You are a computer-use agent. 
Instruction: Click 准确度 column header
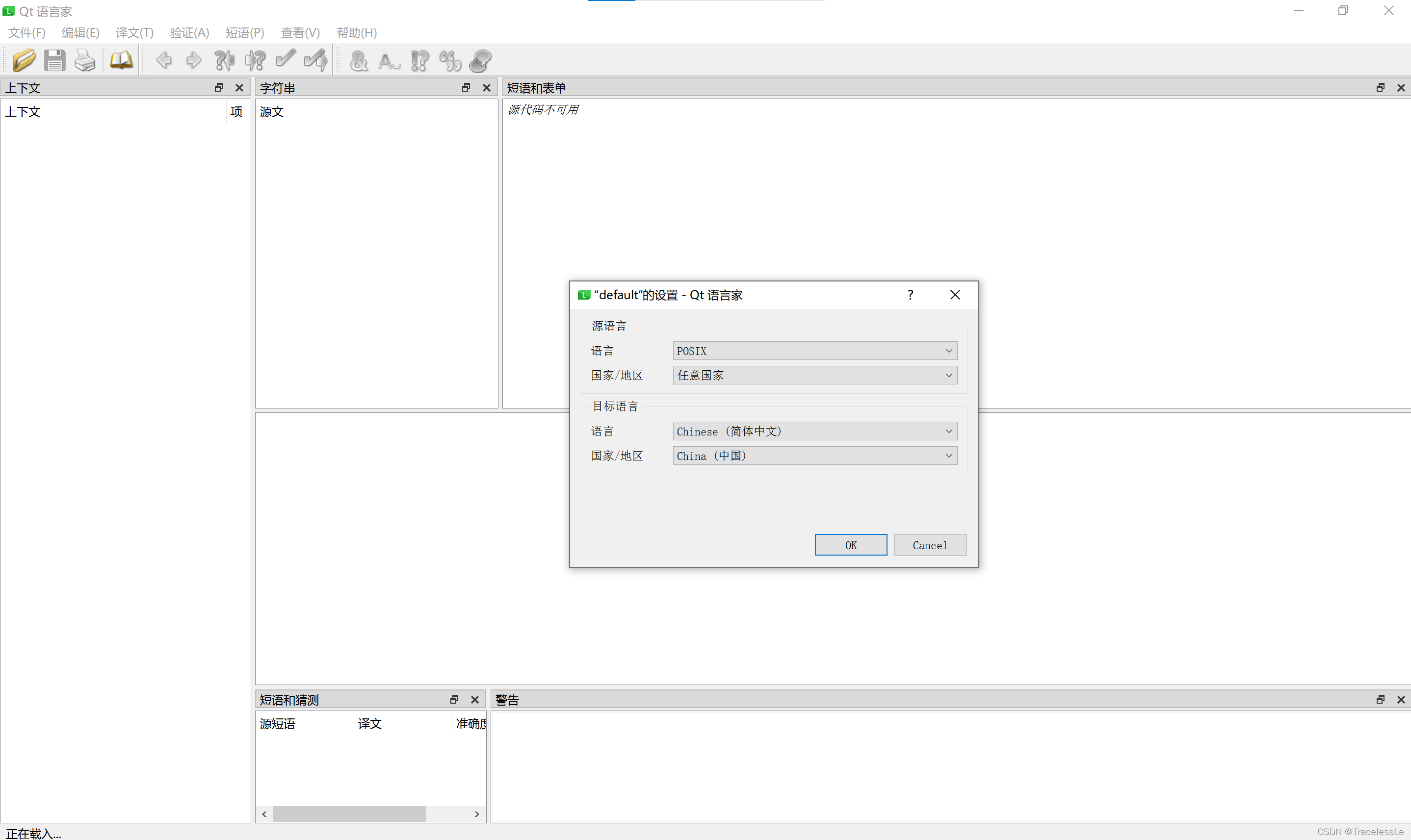470,723
